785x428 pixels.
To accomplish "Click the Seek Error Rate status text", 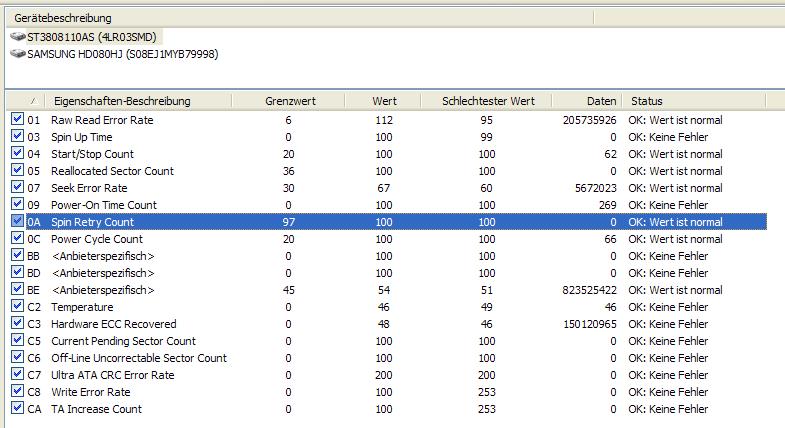I will pos(675,188).
